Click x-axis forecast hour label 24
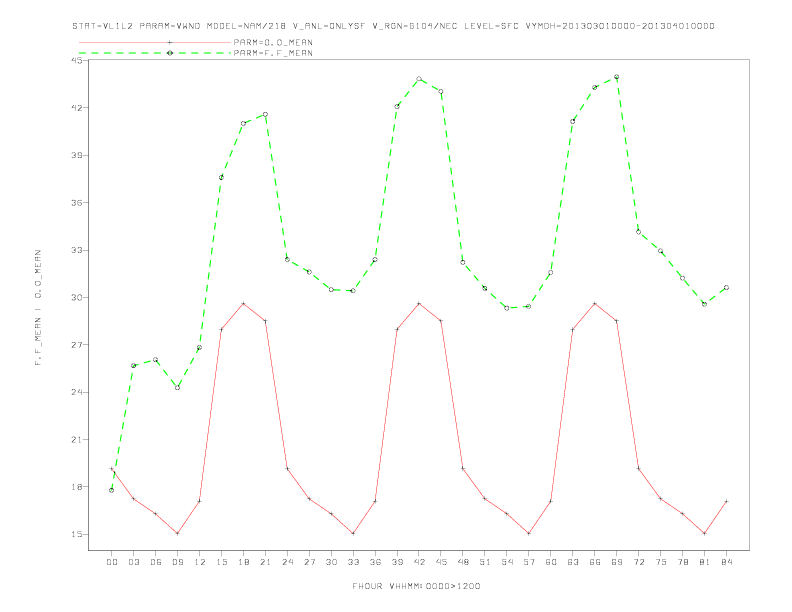Viewport: 792px width, 612px height. 287,562
